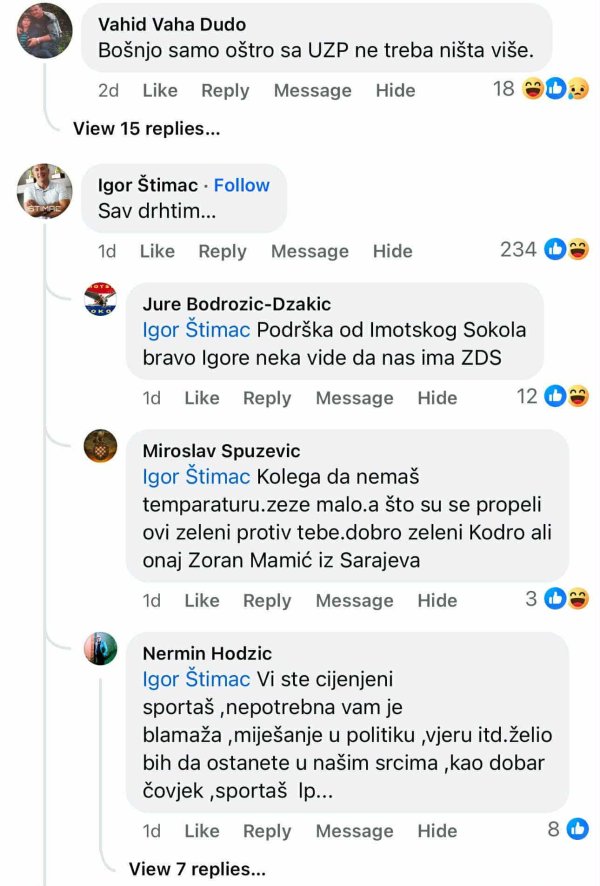600x886 pixels.
Task: Open Jure Bodrozic-Dzakic's avatar
Action: (100, 300)
